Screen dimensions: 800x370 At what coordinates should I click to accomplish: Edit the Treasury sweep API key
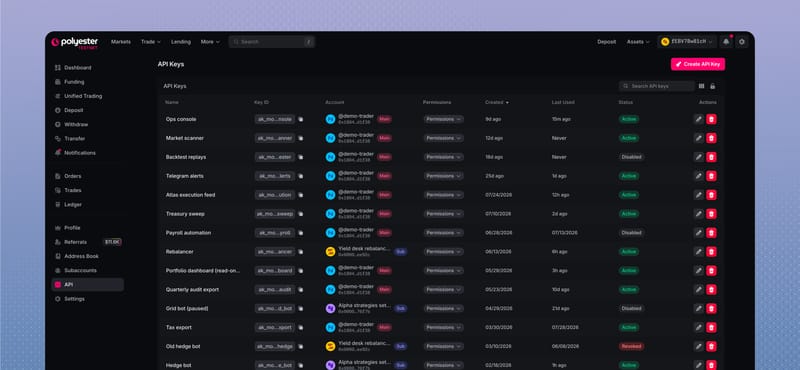[698, 214]
